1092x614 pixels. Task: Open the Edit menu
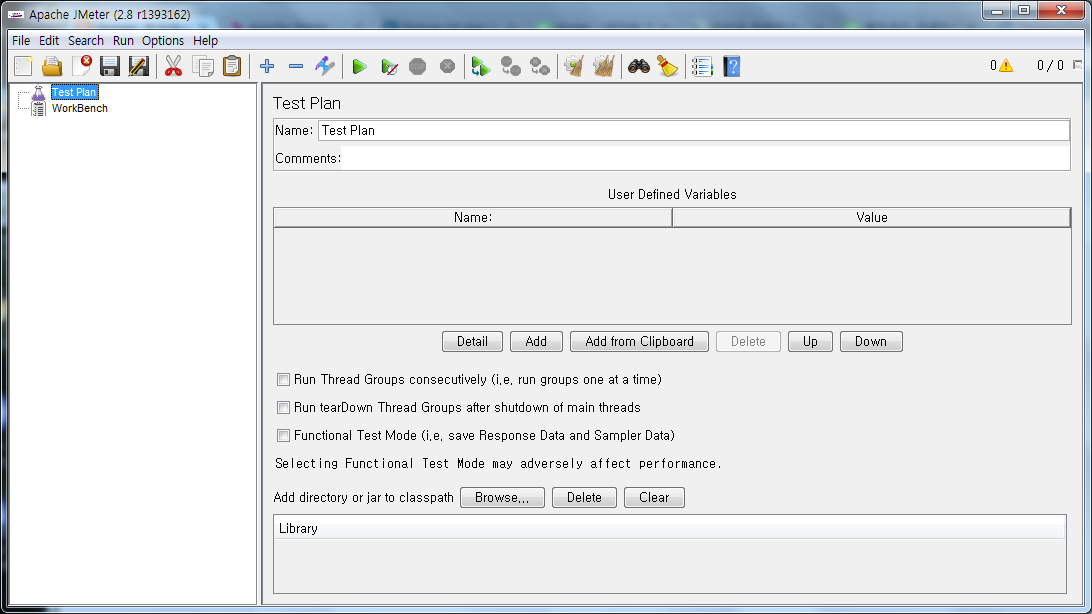tap(49, 40)
